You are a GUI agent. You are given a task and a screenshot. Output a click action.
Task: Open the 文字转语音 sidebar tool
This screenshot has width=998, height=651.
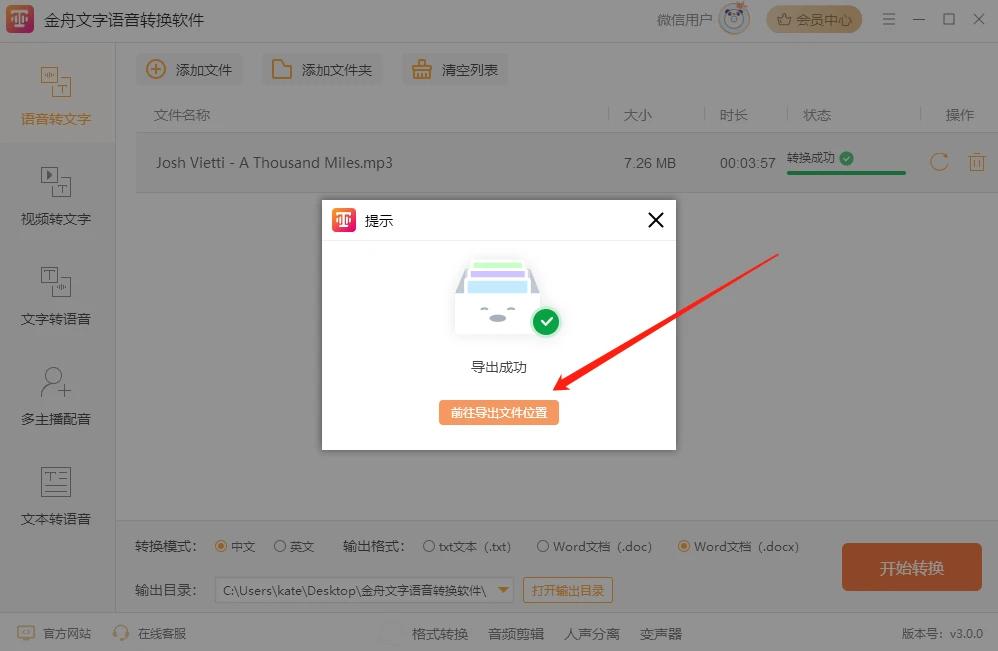[x=56, y=295]
